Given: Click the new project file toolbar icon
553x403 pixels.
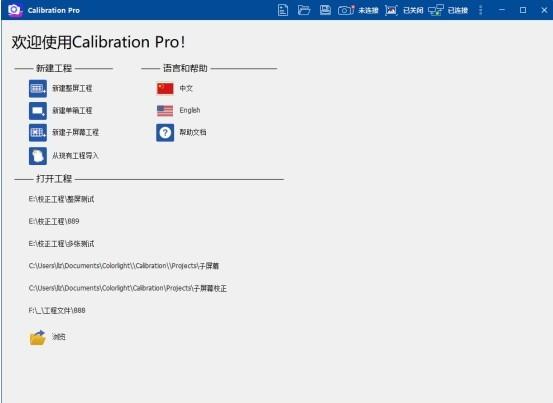Looking at the screenshot, I should pos(283,10).
